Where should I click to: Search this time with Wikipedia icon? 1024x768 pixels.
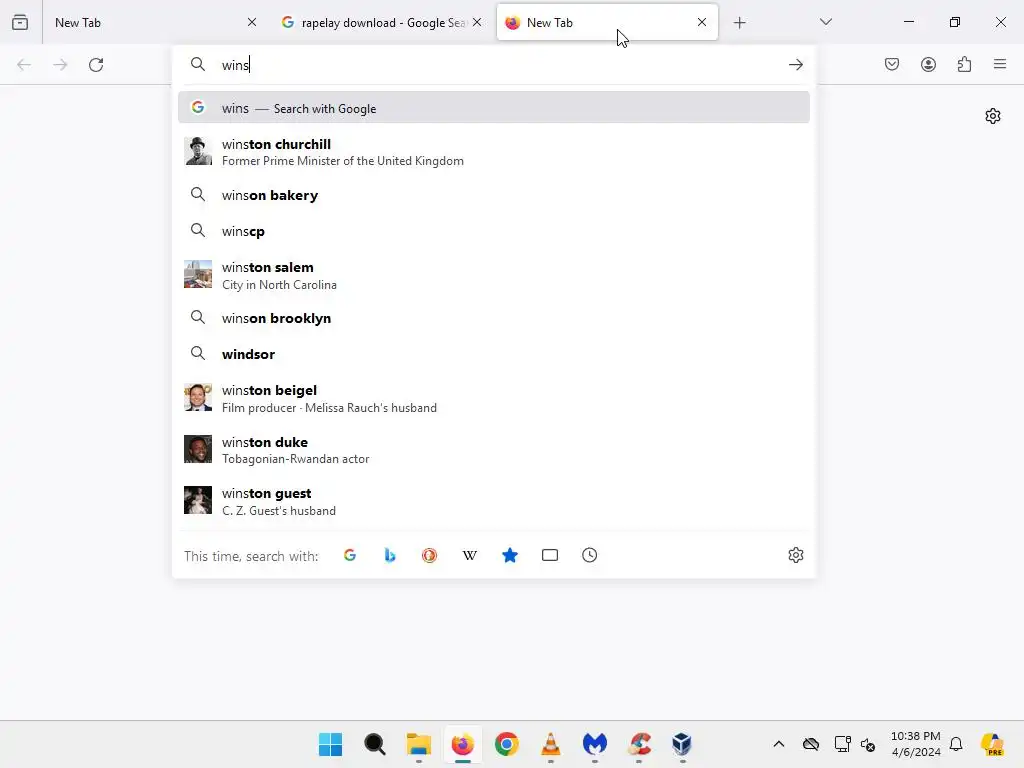pyautogui.click(x=470, y=555)
